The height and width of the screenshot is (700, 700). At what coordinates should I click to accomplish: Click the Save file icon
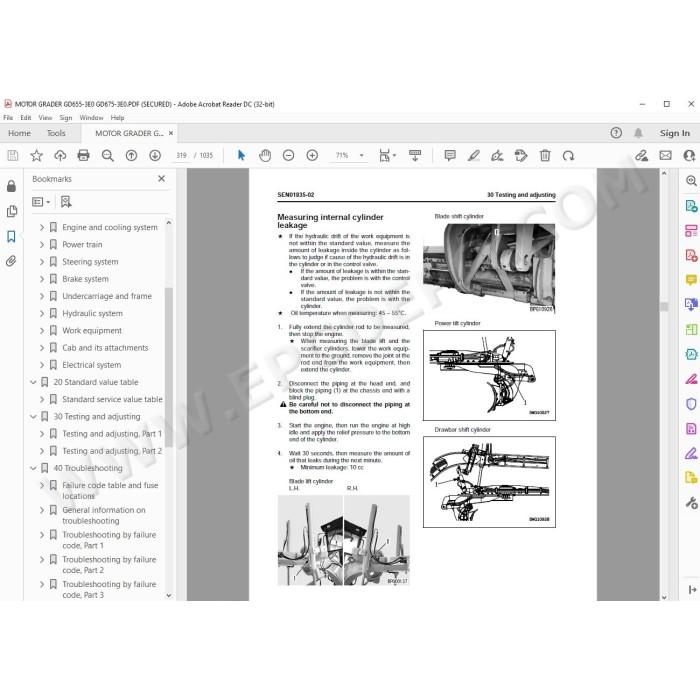(13, 155)
